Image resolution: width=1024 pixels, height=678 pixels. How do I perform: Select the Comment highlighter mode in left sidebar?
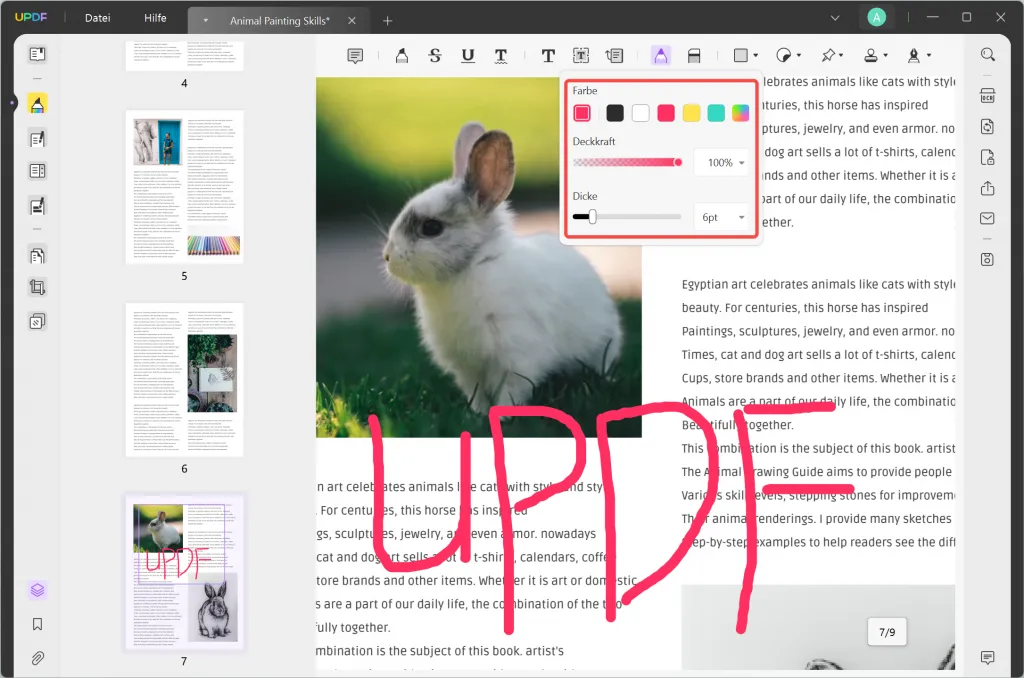pyautogui.click(x=37, y=104)
